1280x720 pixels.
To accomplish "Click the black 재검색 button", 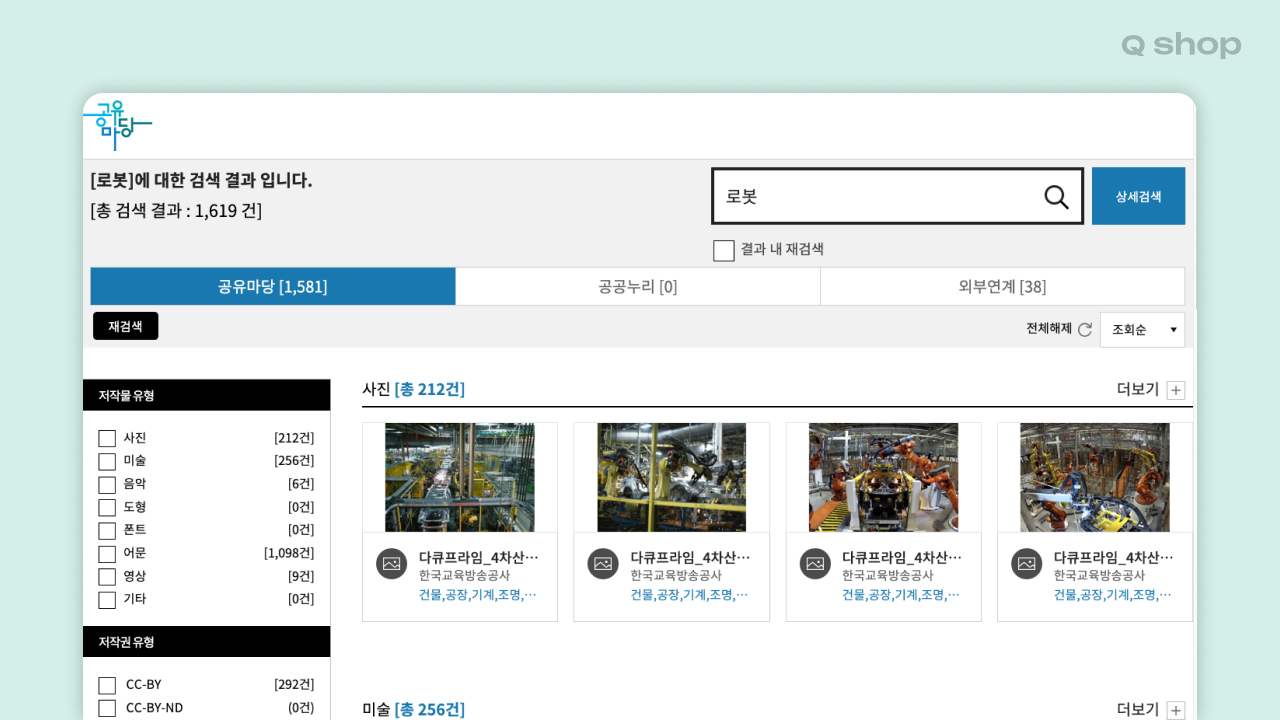I will click(x=125, y=326).
